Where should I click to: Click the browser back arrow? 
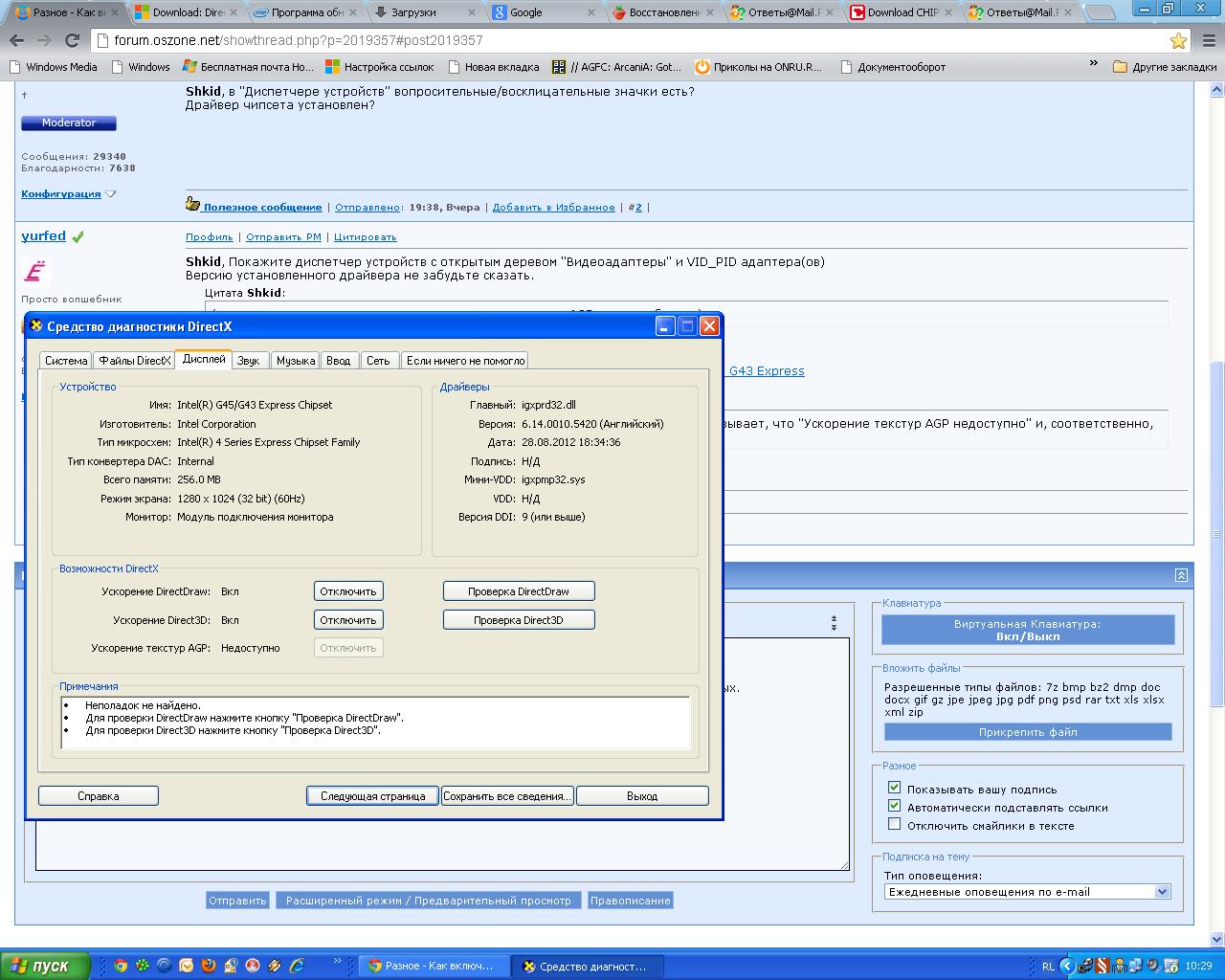(x=16, y=41)
